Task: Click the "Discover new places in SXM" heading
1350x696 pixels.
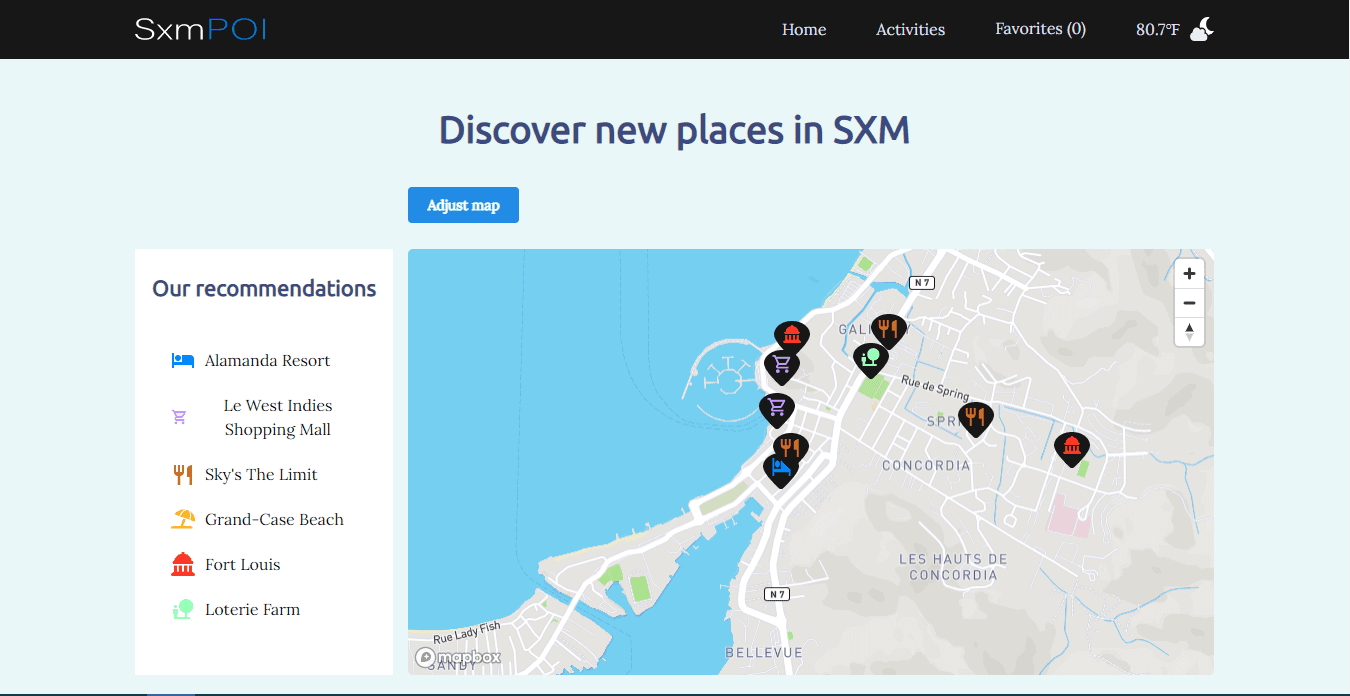Action: pos(674,130)
